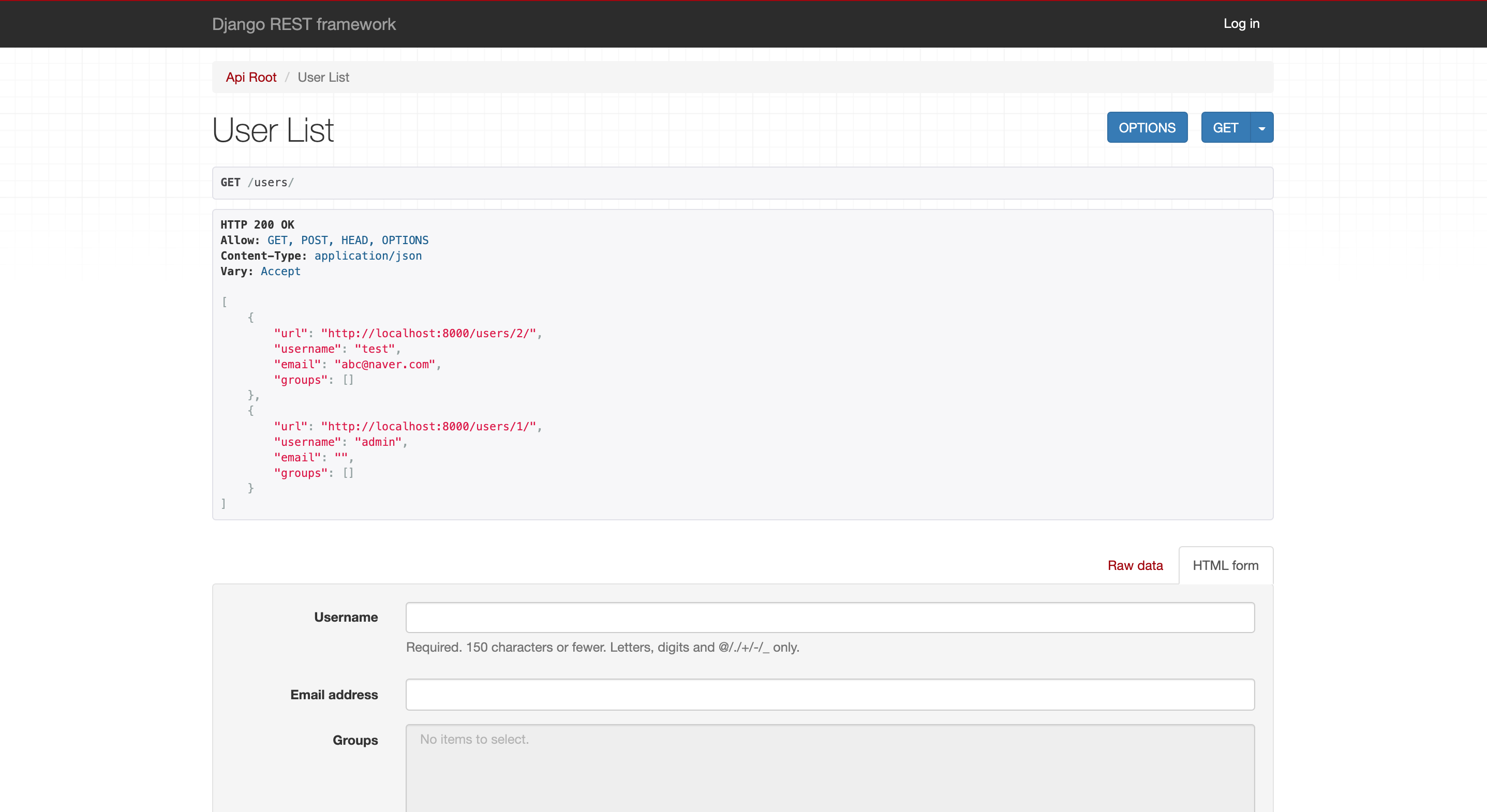Click the Groups multi-select list box
Image resolution: width=1487 pixels, height=812 pixels.
[x=829, y=768]
